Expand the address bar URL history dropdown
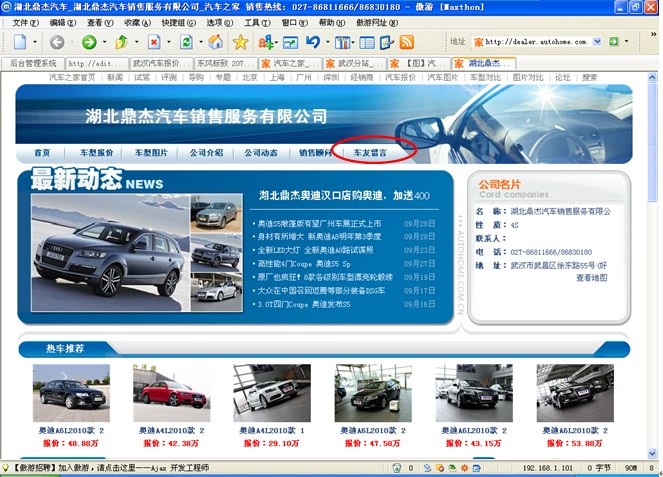This screenshot has height=477, width=663. point(597,41)
